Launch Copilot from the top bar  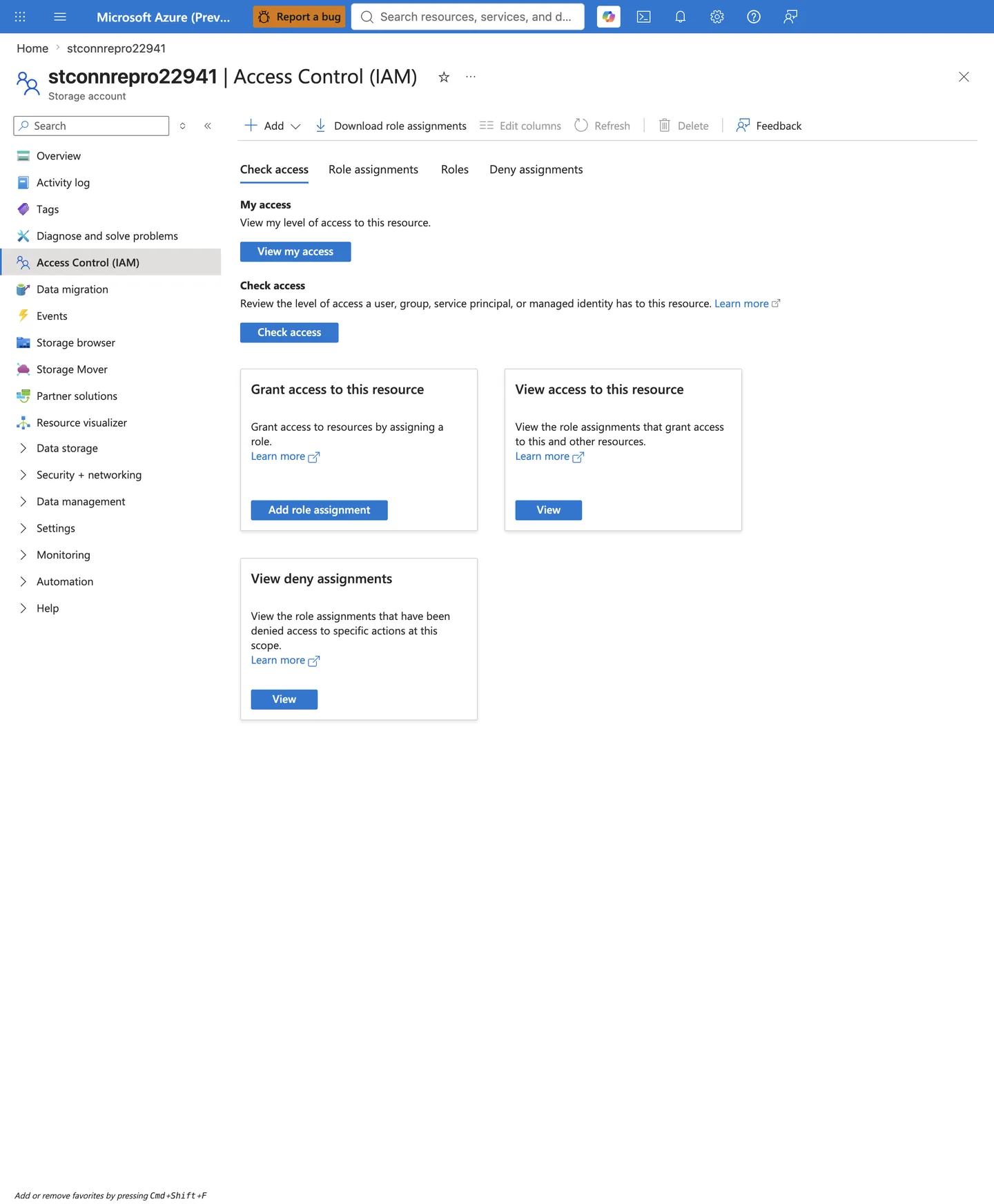click(608, 17)
